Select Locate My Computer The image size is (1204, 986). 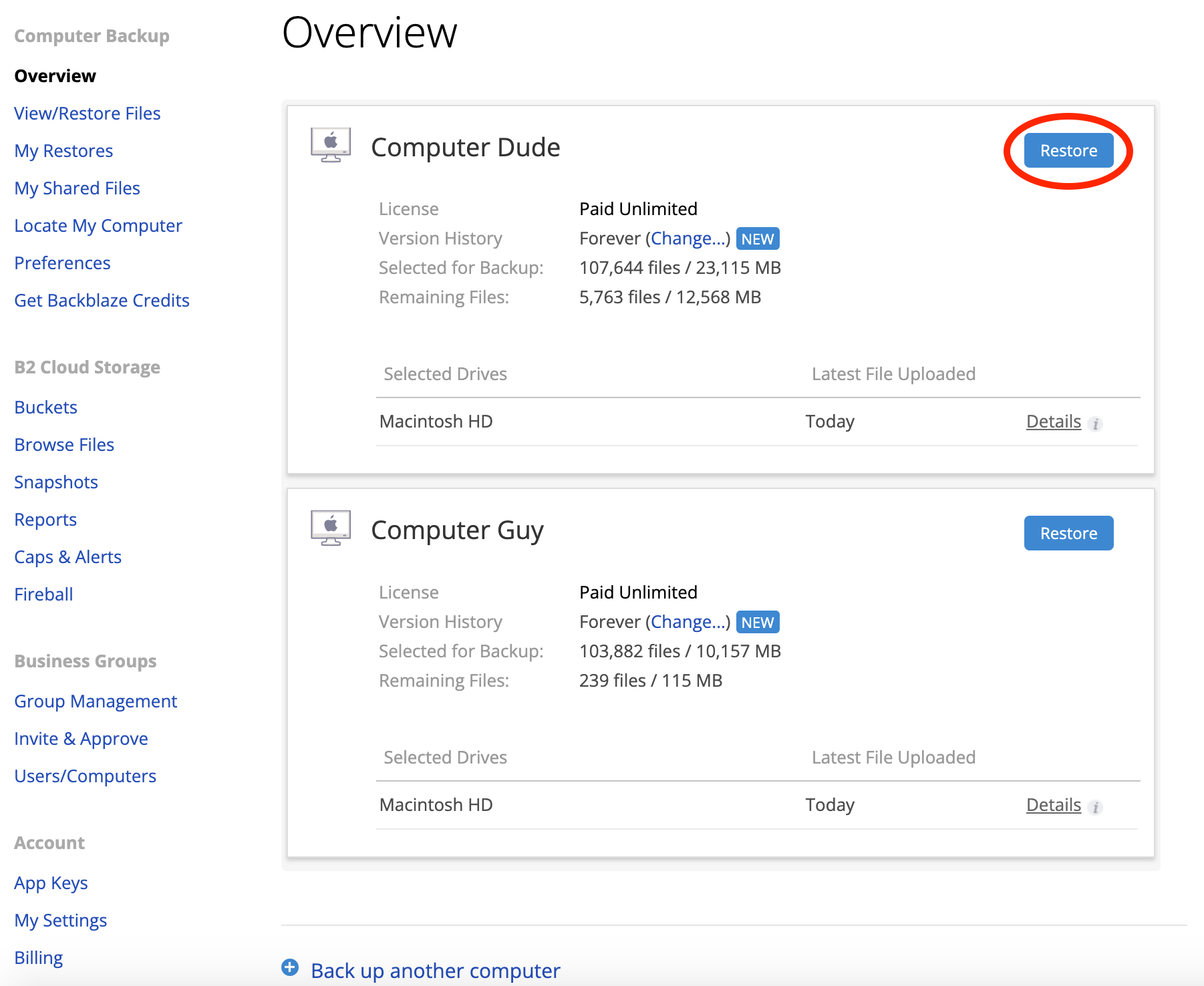(x=98, y=226)
